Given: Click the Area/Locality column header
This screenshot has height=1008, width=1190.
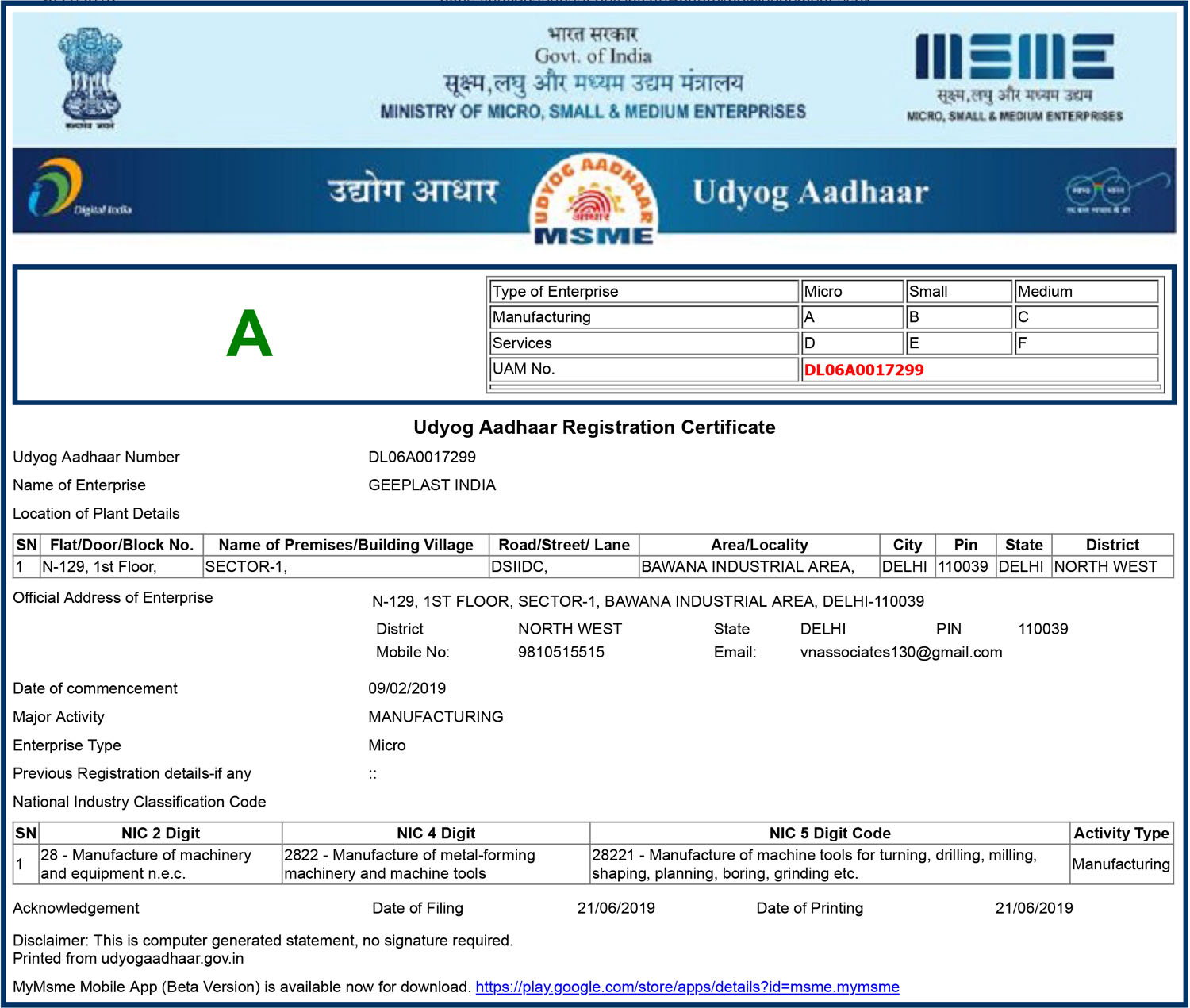Looking at the screenshot, I should pyautogui.click(x=758, y=545).
